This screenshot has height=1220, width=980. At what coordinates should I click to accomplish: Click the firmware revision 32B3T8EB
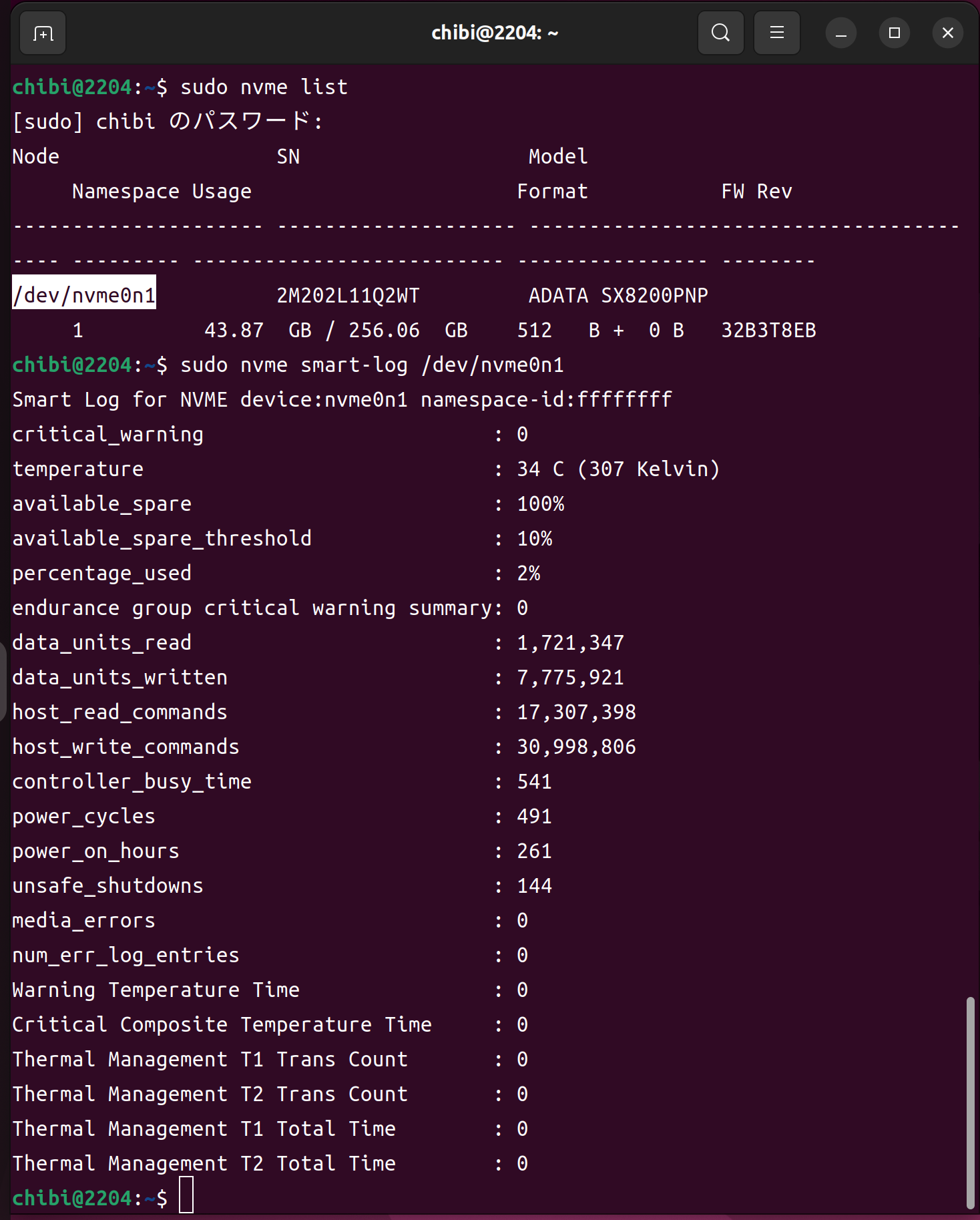[x=768, y=330]
